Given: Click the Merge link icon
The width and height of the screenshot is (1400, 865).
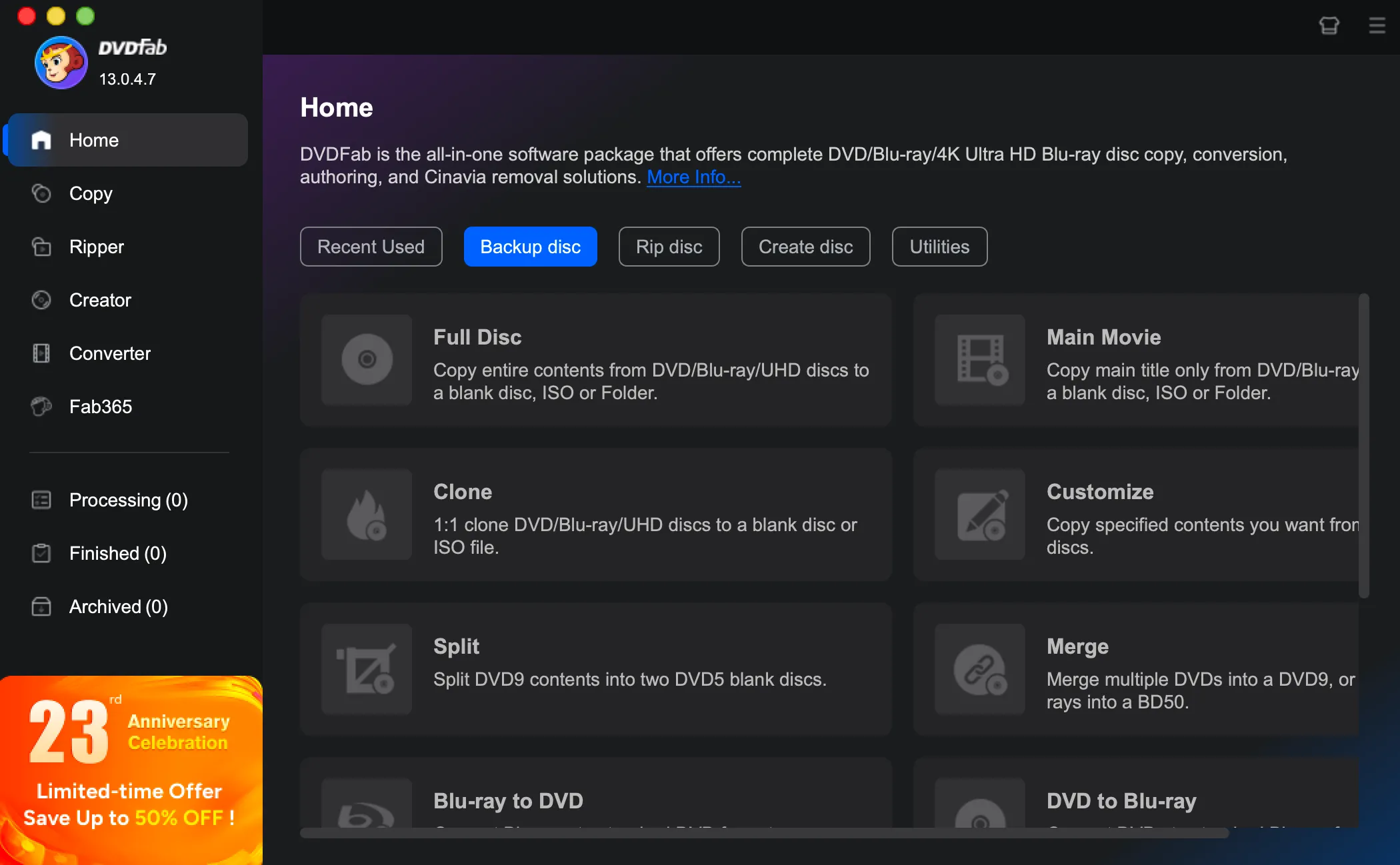Looking at the screenshot, I should [980, 669].
